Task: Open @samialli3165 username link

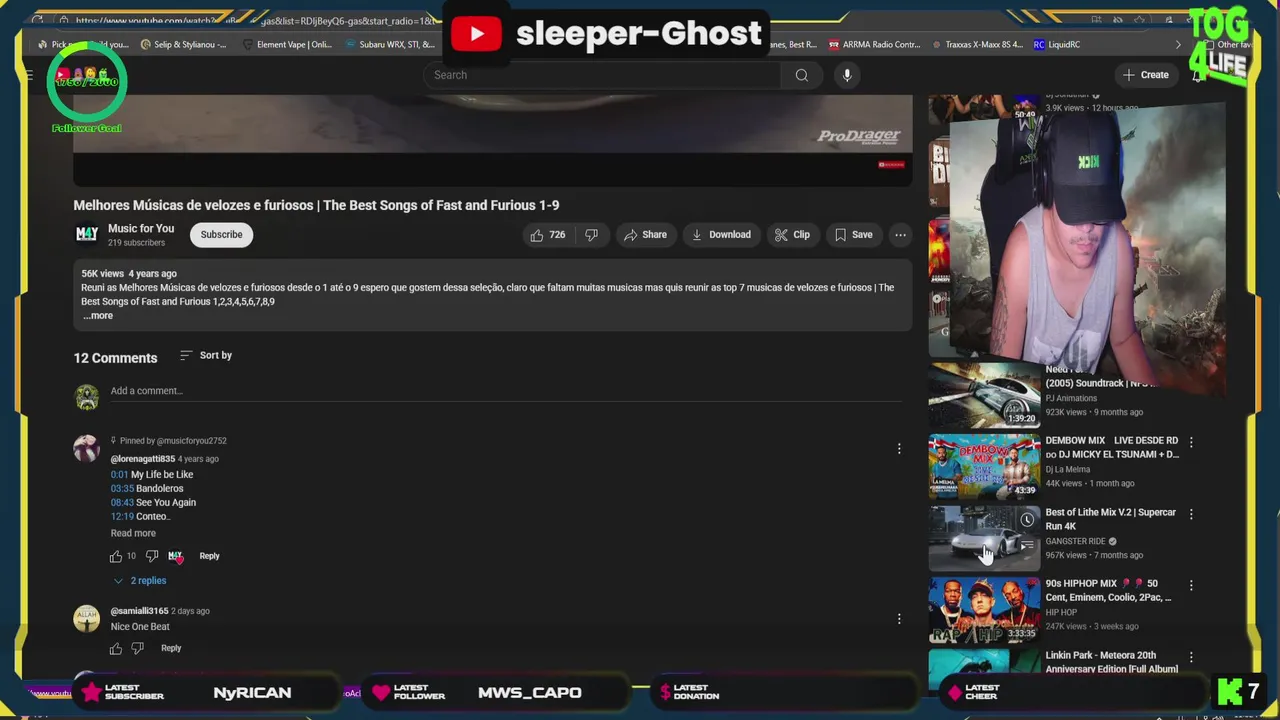Action: (139, 611)
